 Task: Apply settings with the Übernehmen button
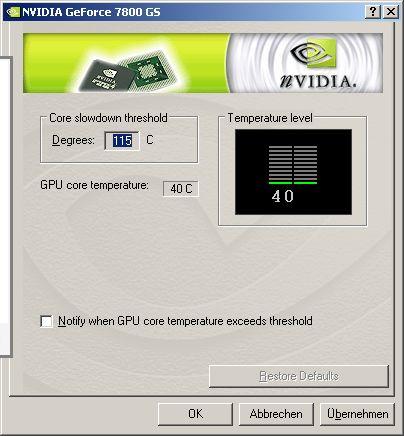click(x=357, y=414)
